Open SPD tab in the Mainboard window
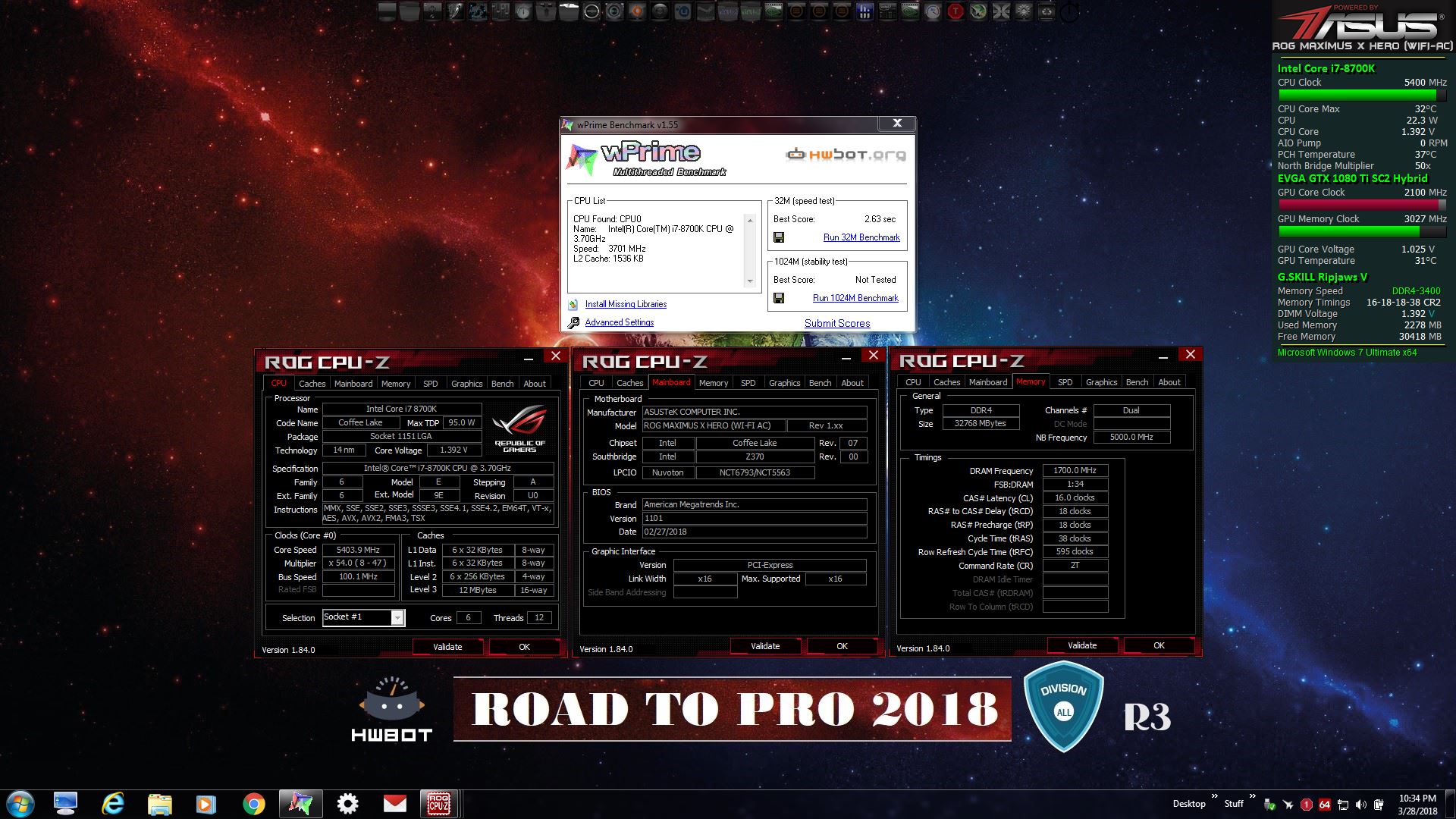Viewport: 1456px width, 819px height. (748, 383)
